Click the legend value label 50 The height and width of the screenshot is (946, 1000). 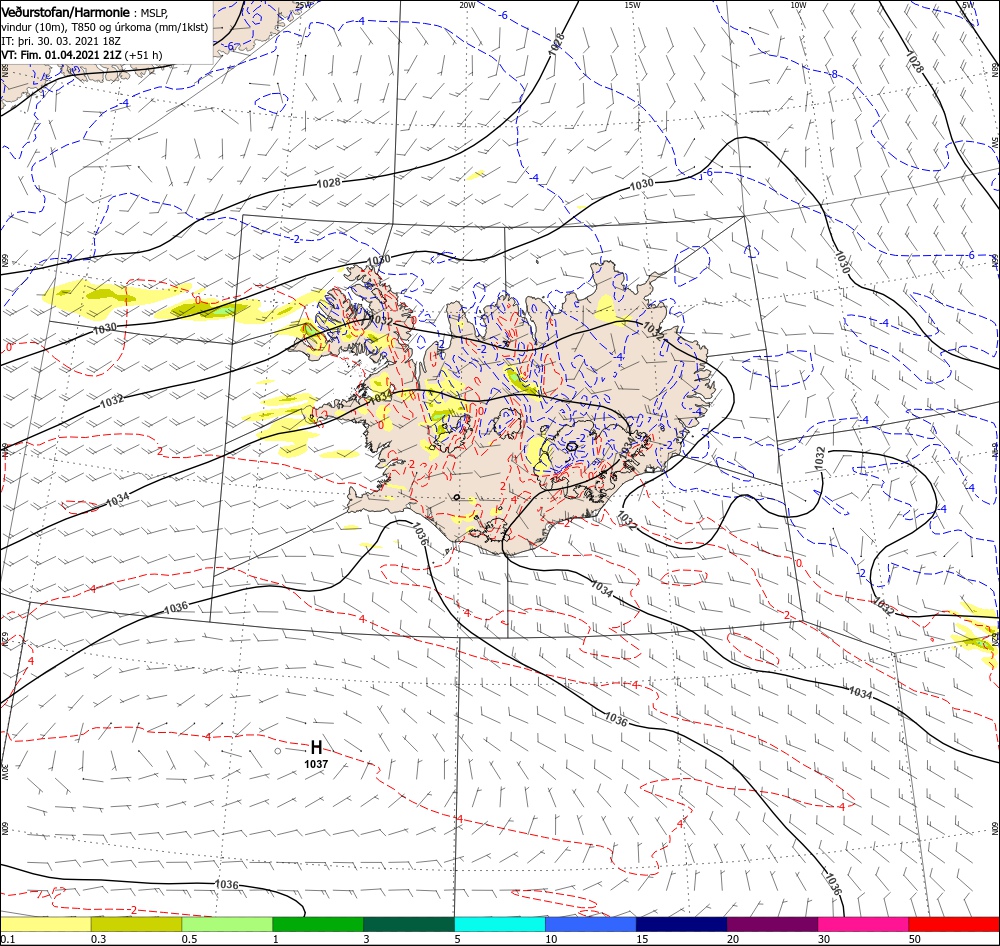pyautogui.click(x=915, y=939)
